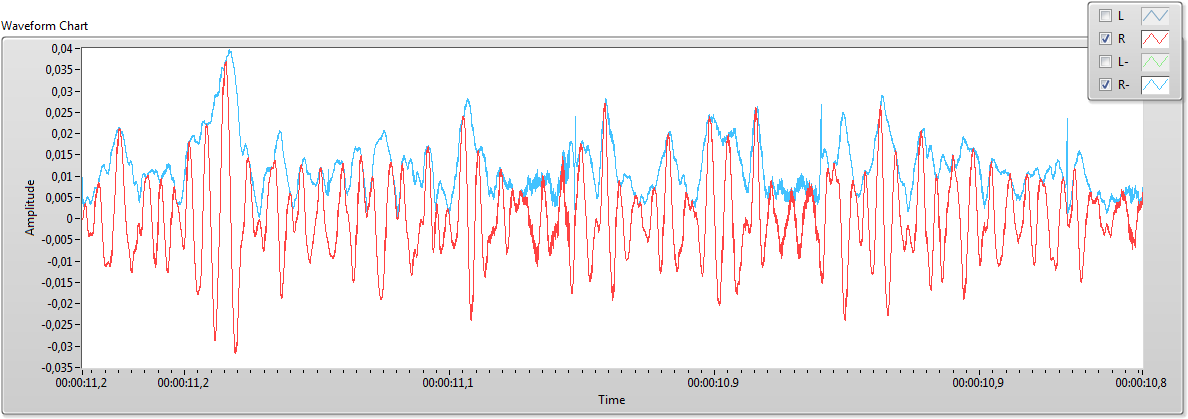Screen dimensions: 1188x419
Task: Uncheck the R- plot checkbox
Action: (x=1105, y=84)
